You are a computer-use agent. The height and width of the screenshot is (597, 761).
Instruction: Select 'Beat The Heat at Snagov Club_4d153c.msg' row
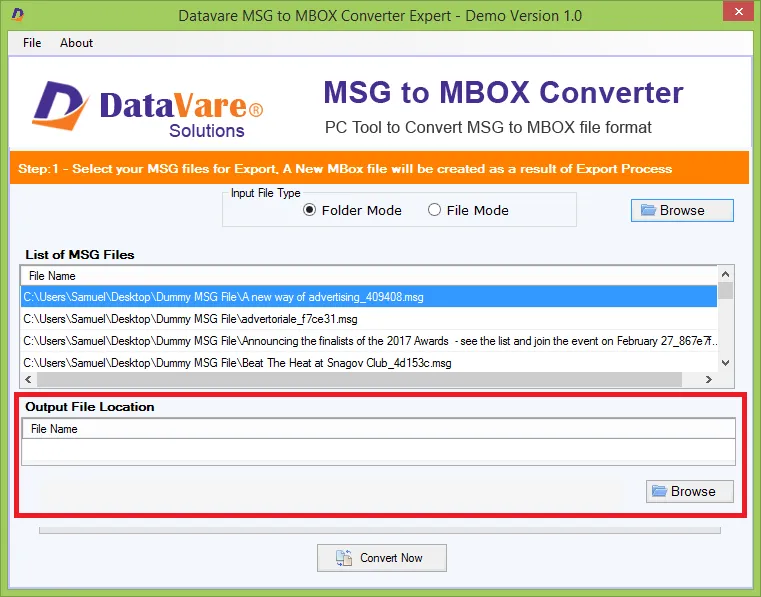coord(369,363)
